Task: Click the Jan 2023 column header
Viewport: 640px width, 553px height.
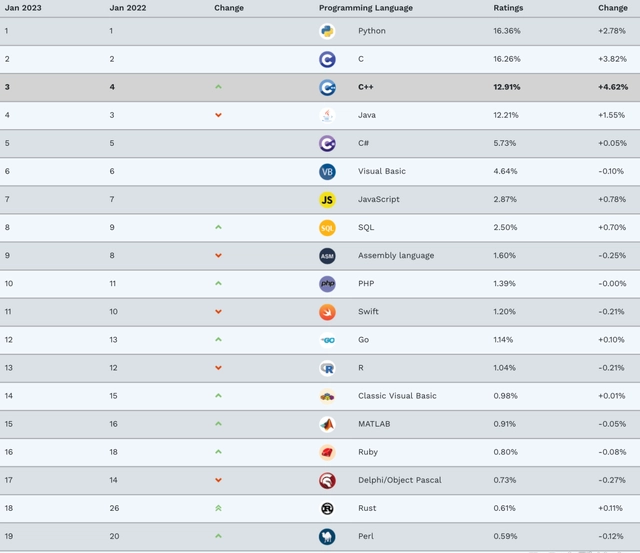Action: click(x=23, y=8)
